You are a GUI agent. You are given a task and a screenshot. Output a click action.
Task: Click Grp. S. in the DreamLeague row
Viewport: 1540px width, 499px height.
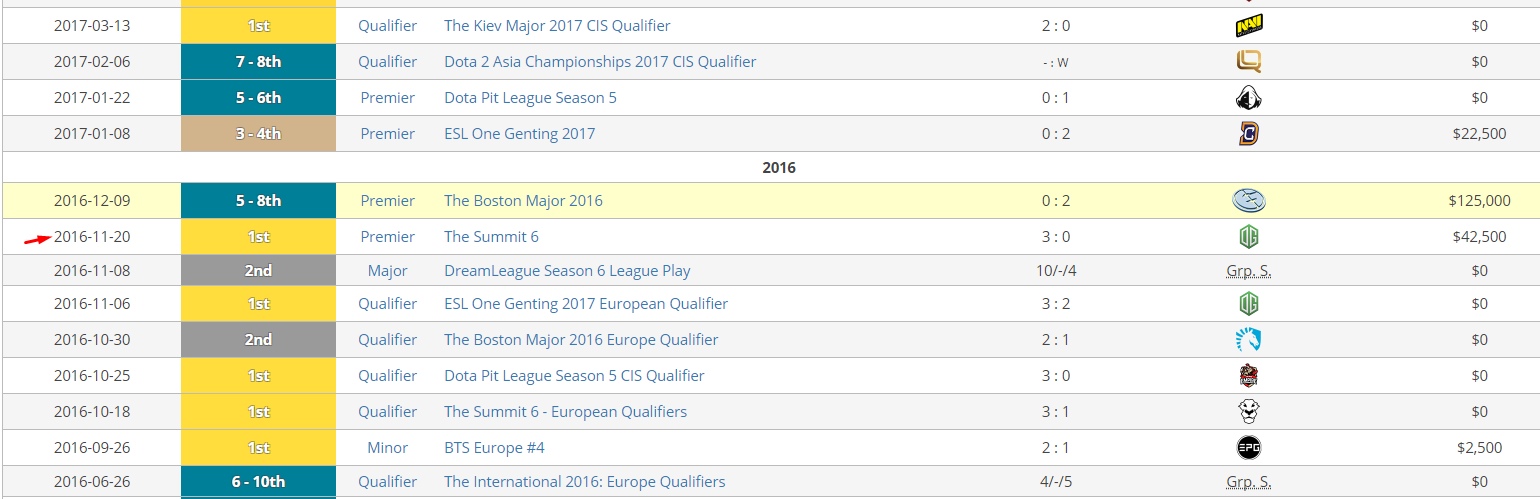tap(1248, 271)
